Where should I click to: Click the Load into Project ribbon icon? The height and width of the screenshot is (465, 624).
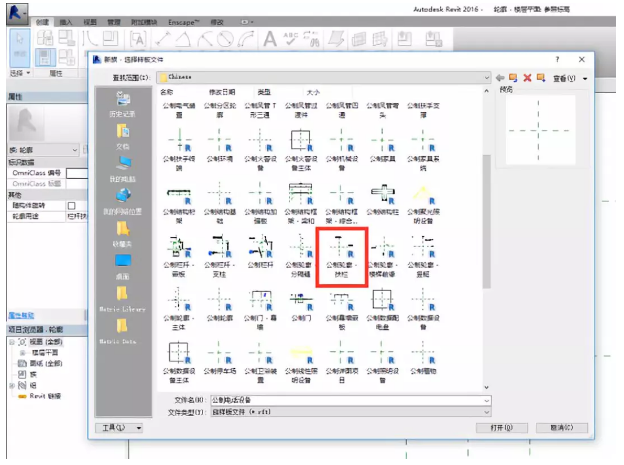(x=405, y=39)
